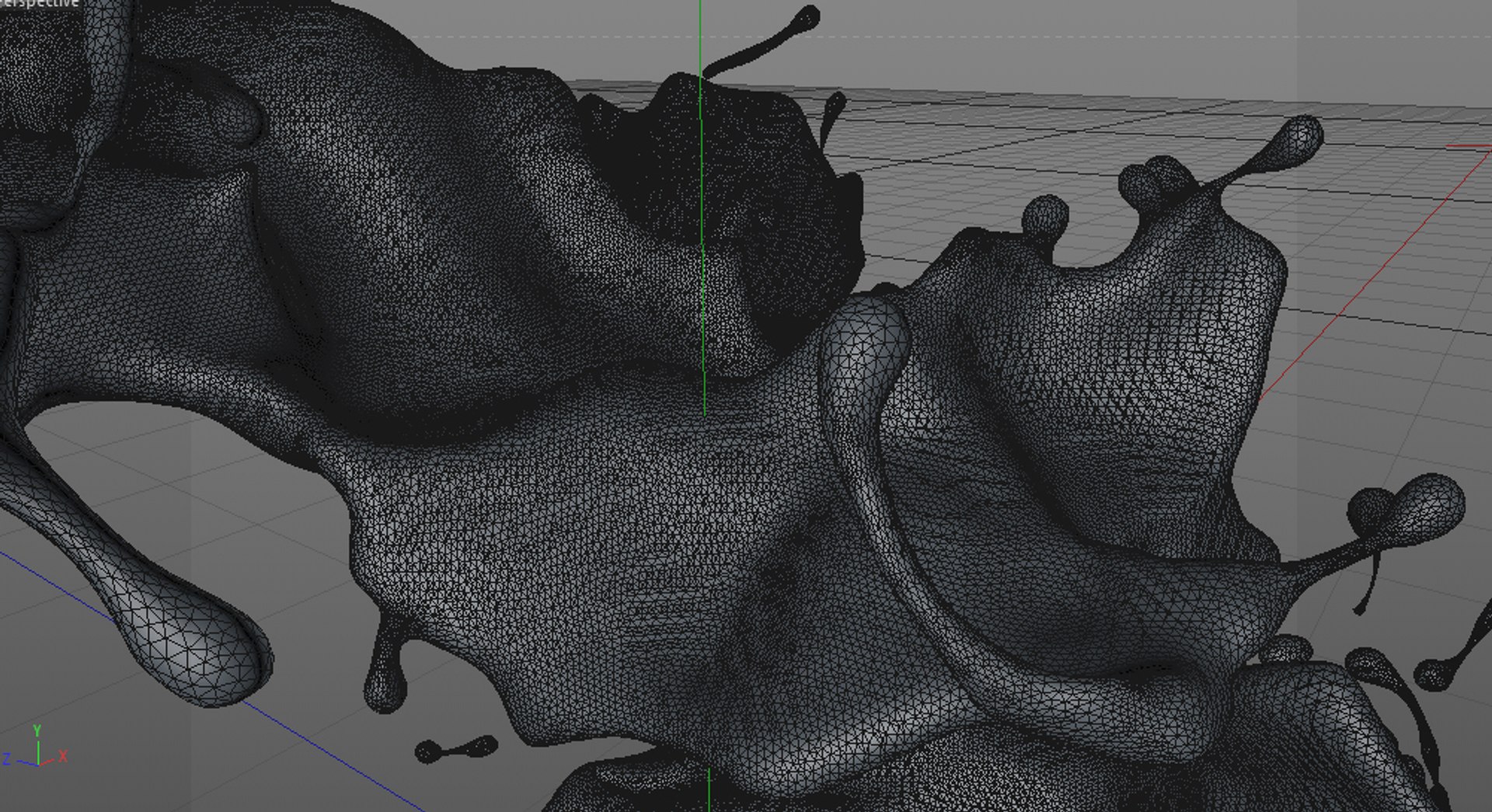1492x812 pixels.
Task: Click the red X axis gizmo label
Action: tap(63, 756)
